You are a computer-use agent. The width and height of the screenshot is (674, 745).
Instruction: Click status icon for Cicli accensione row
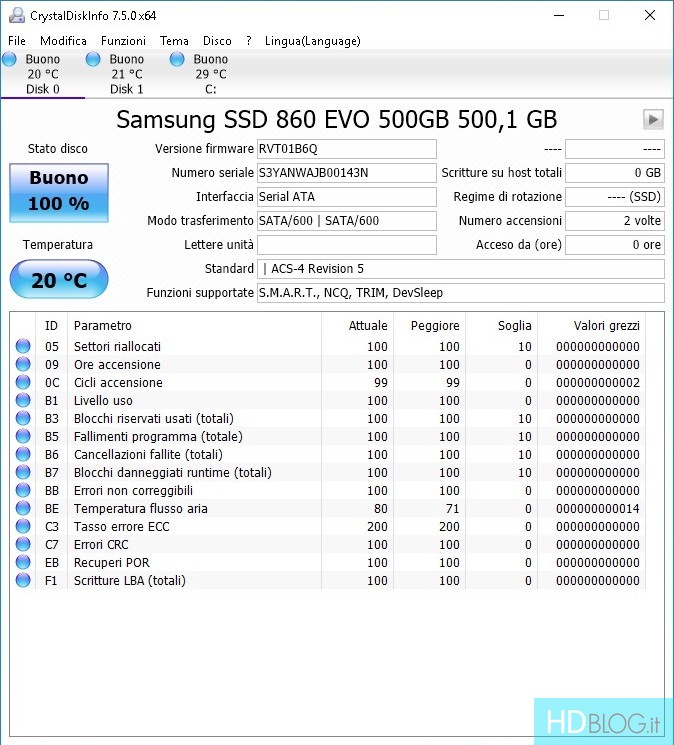tap(23, 382)
